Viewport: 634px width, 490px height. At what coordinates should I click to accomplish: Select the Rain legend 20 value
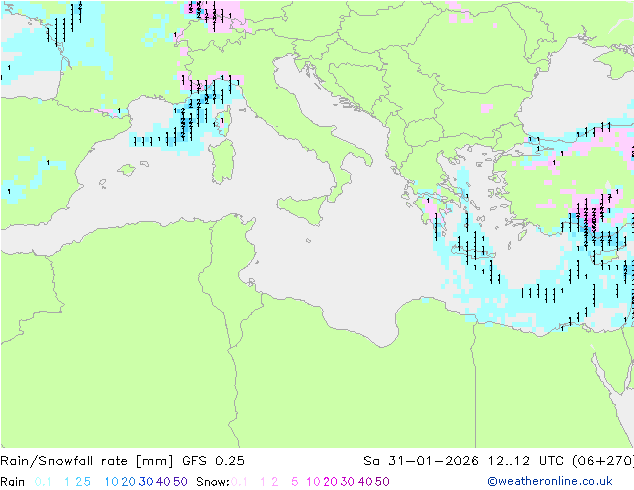click(x=129, y=482)
